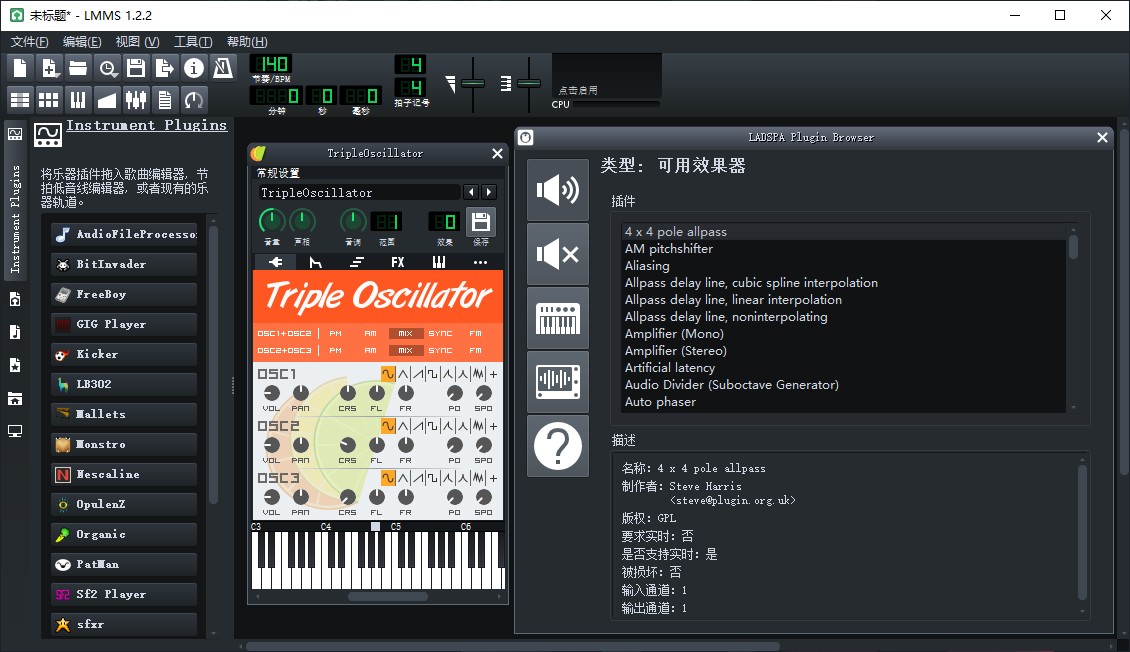This screenshot has width=1130, height=652.
Task: Select AM pitchshifter in plugin list
Action: pos(844,249)
